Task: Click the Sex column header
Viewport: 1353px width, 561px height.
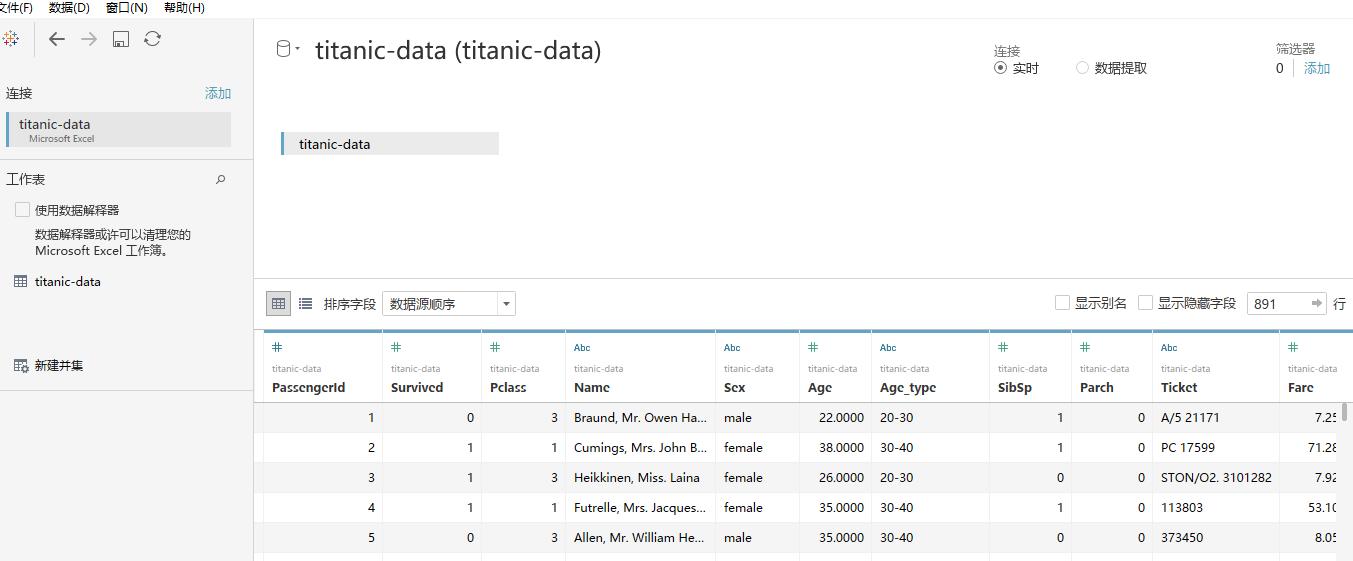Action: [734, 387]
